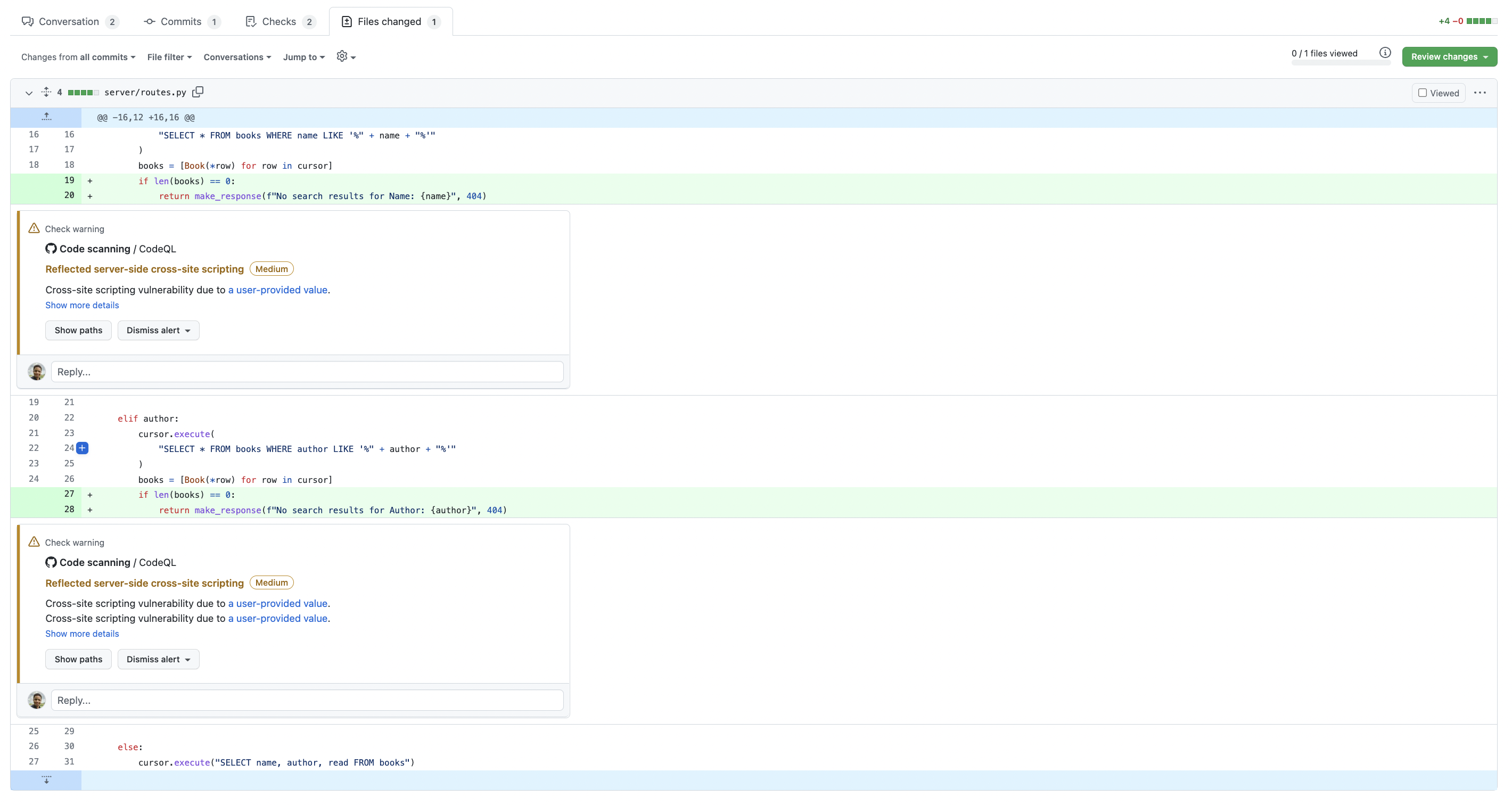Open first Dismiss alert dropdown
The height and width of the screenshot is (805, 1512).
158,330
